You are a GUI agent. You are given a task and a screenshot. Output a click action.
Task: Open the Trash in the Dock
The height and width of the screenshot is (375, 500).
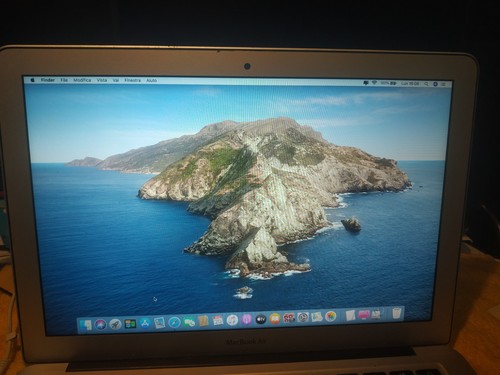tap(396, 313)
